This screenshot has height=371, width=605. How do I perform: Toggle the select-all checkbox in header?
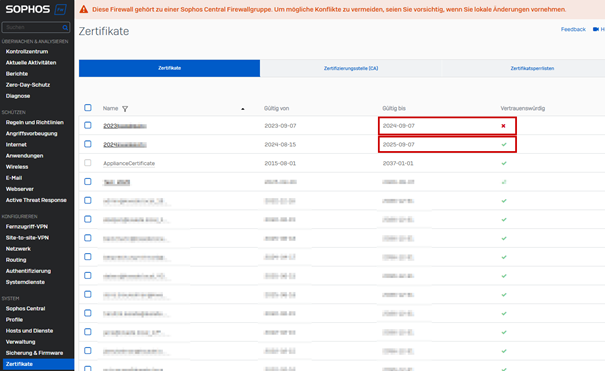(88, 108)
